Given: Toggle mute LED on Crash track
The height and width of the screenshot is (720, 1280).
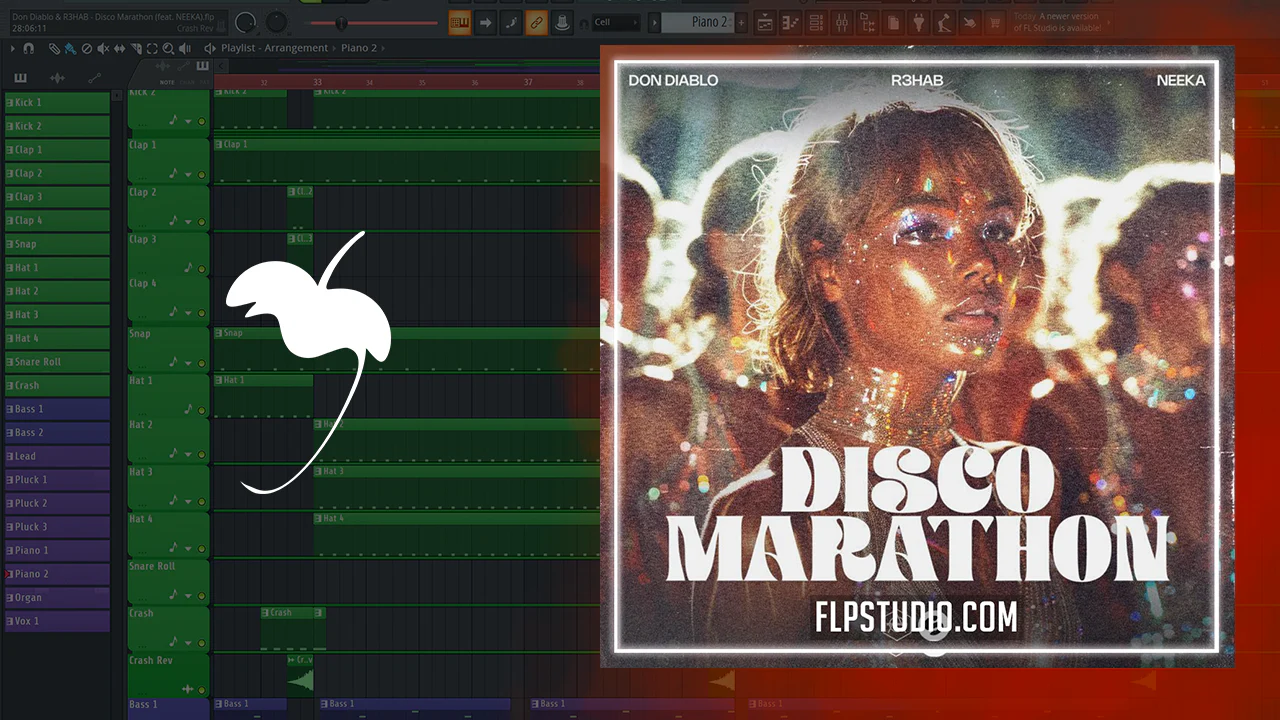Looking at the screenshot, I should tap(201, 642).
